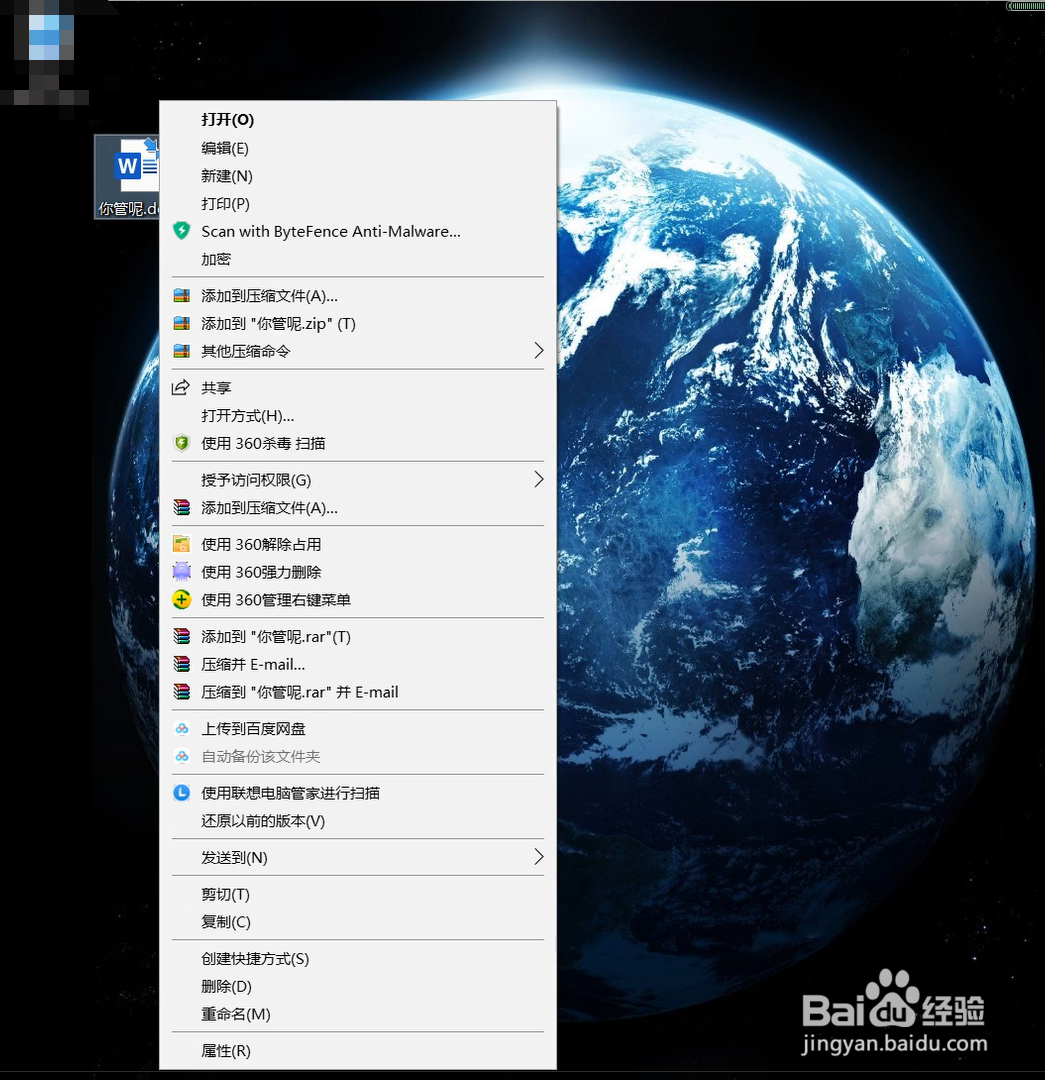The width and height of the screenshot is (1045, 1080).
Task: Click the green plus icon for 360管理右键菜单
Action: click(181, 600)
